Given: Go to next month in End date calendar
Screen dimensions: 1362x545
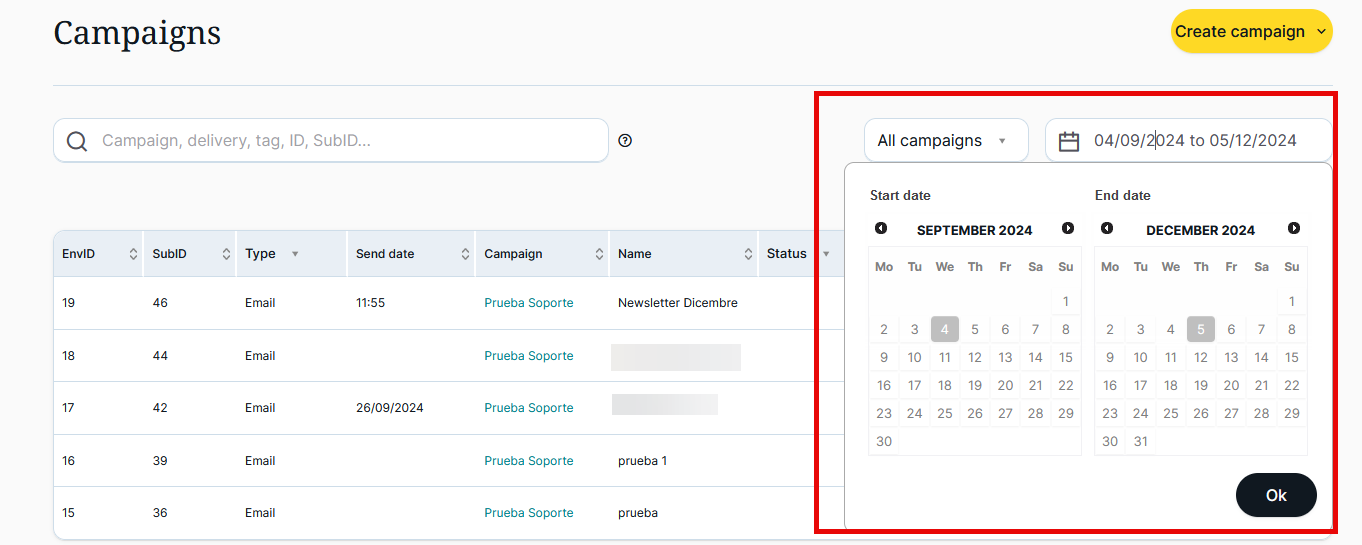Looking at the screenshot, I should click(1294, 229).
